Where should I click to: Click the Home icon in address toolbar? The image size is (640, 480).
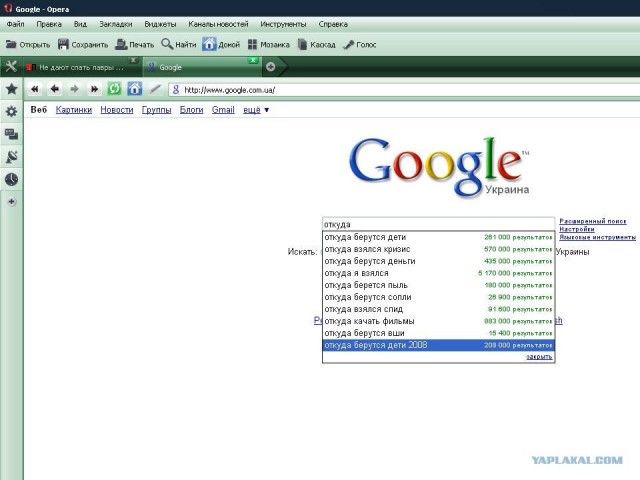(x=134, y=89)
